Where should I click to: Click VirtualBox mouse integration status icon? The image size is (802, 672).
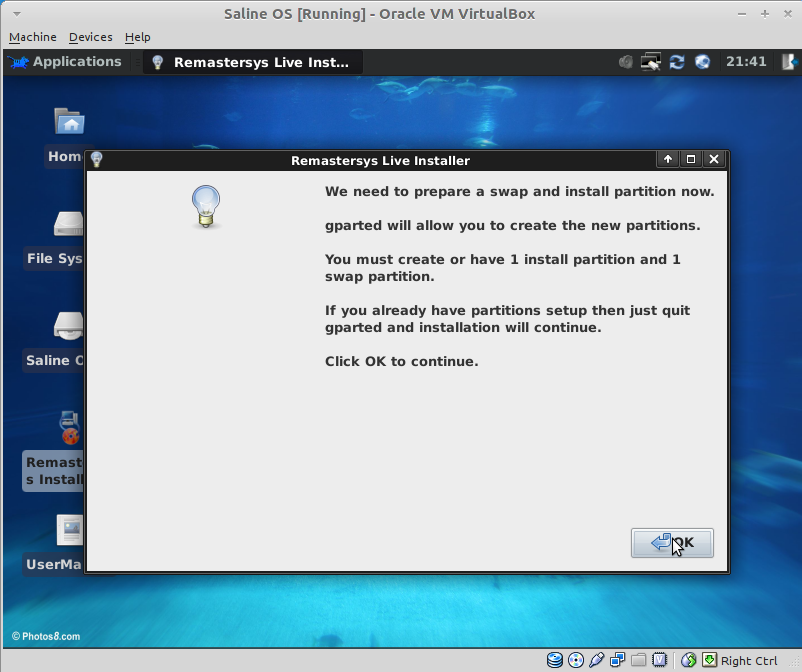tap(688, 660)
